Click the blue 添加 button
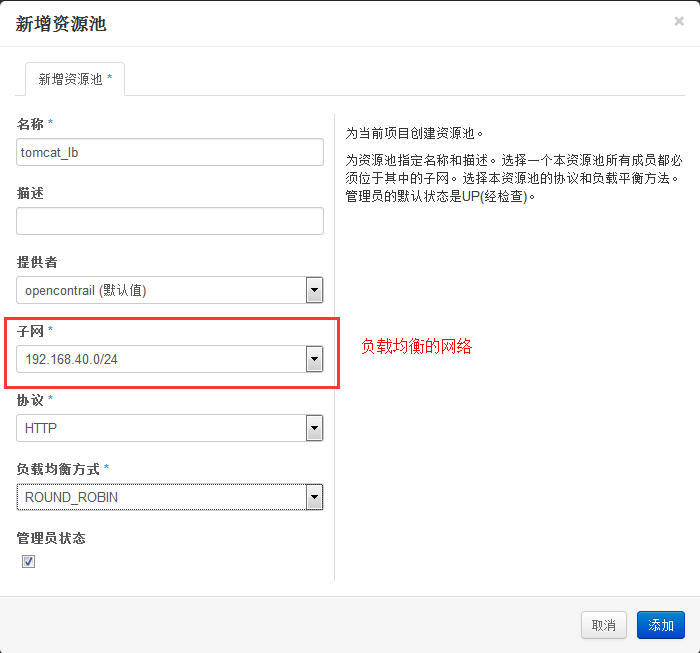This screenshot has width=700, height=653. tap(660, 625)
